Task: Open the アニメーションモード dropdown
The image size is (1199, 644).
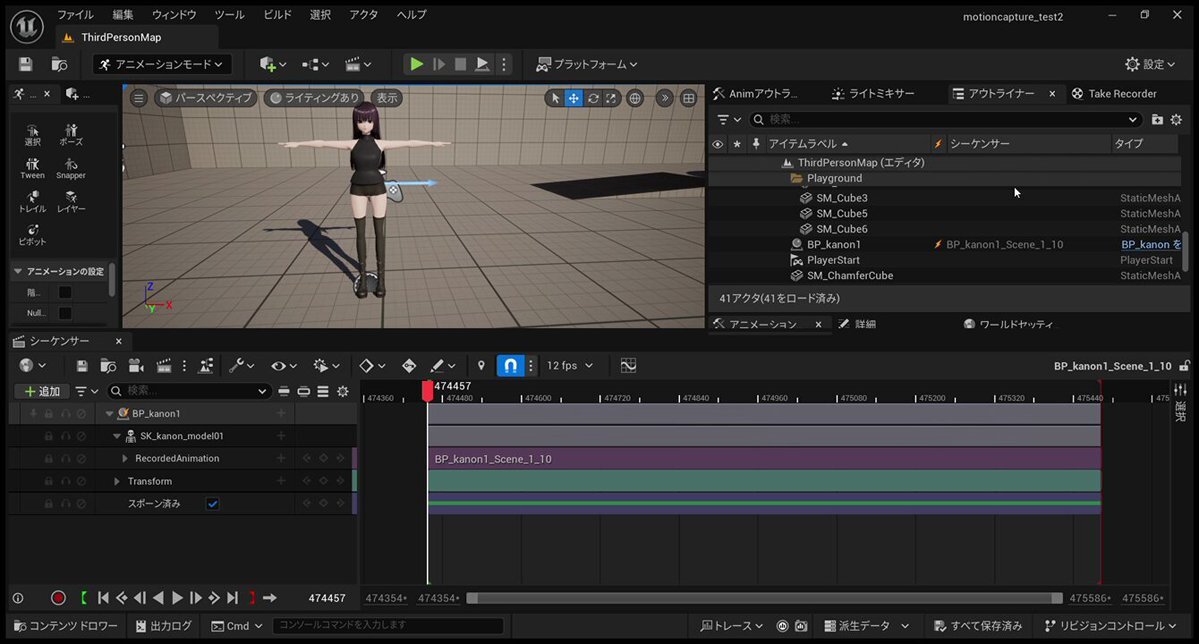Action: point(163,64)
